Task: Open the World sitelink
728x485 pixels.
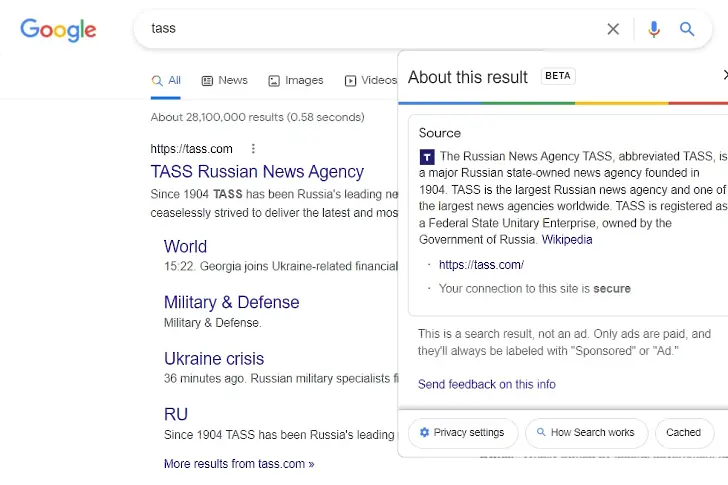Action: click(x=185, y=246)
